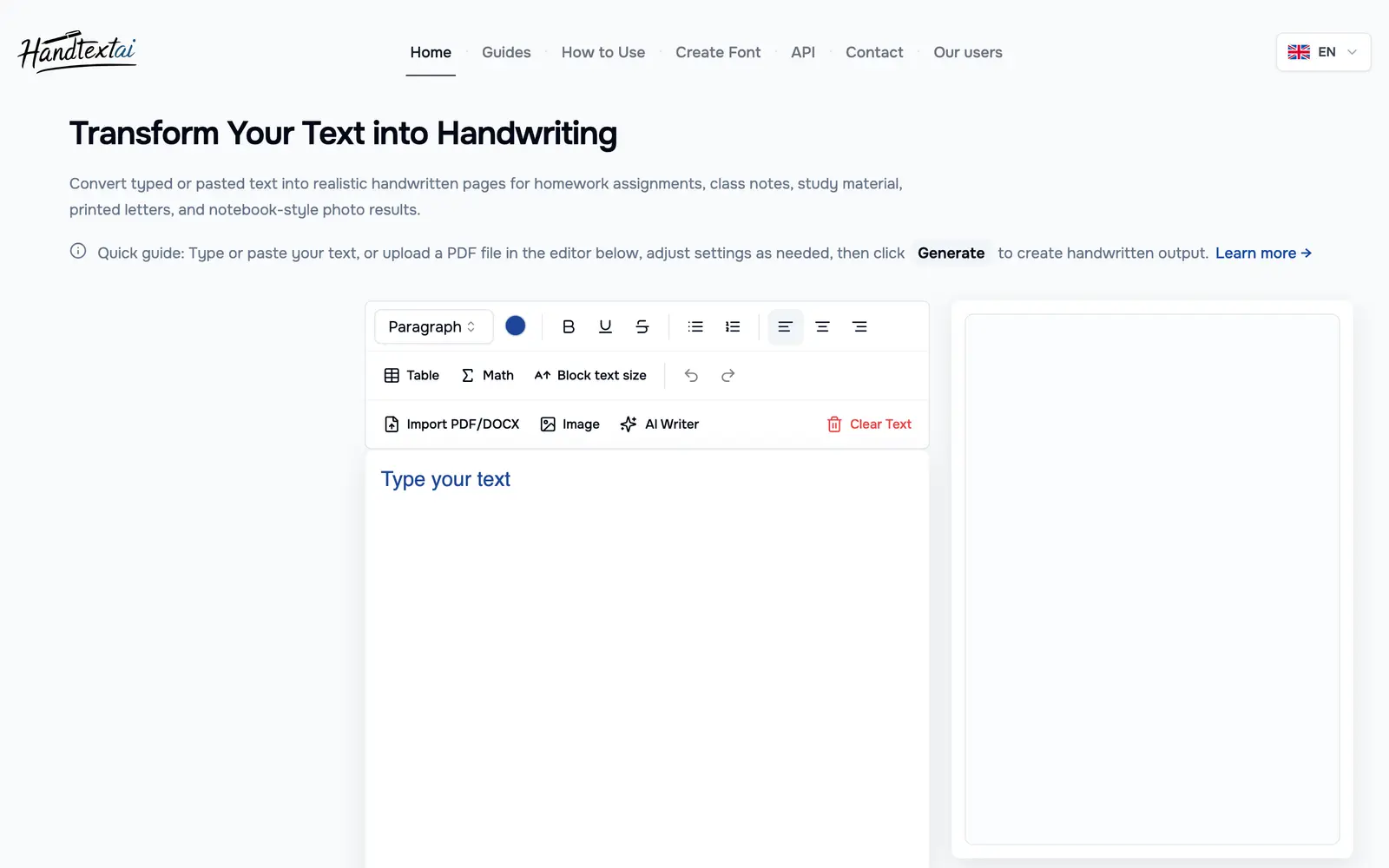
Task: Click the Handtextai logo
Action: coord(77,51)
